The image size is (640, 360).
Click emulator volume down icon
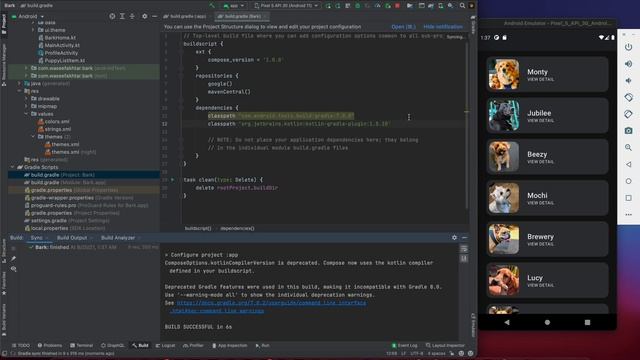point(629,80)
